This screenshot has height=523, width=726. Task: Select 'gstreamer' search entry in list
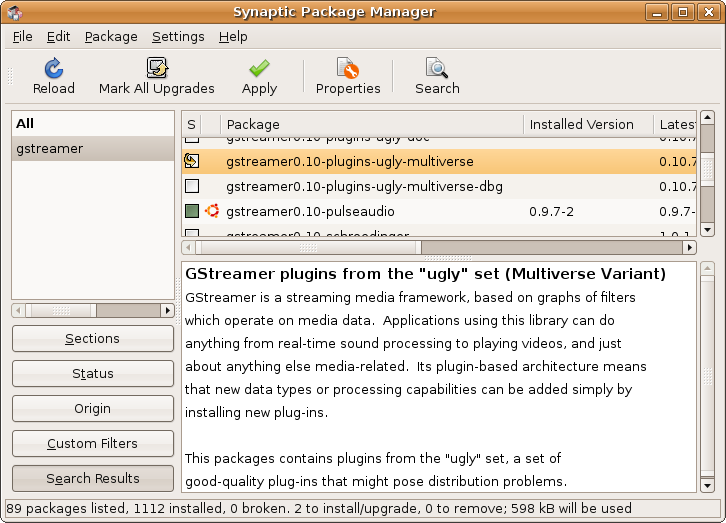[93, 149]
